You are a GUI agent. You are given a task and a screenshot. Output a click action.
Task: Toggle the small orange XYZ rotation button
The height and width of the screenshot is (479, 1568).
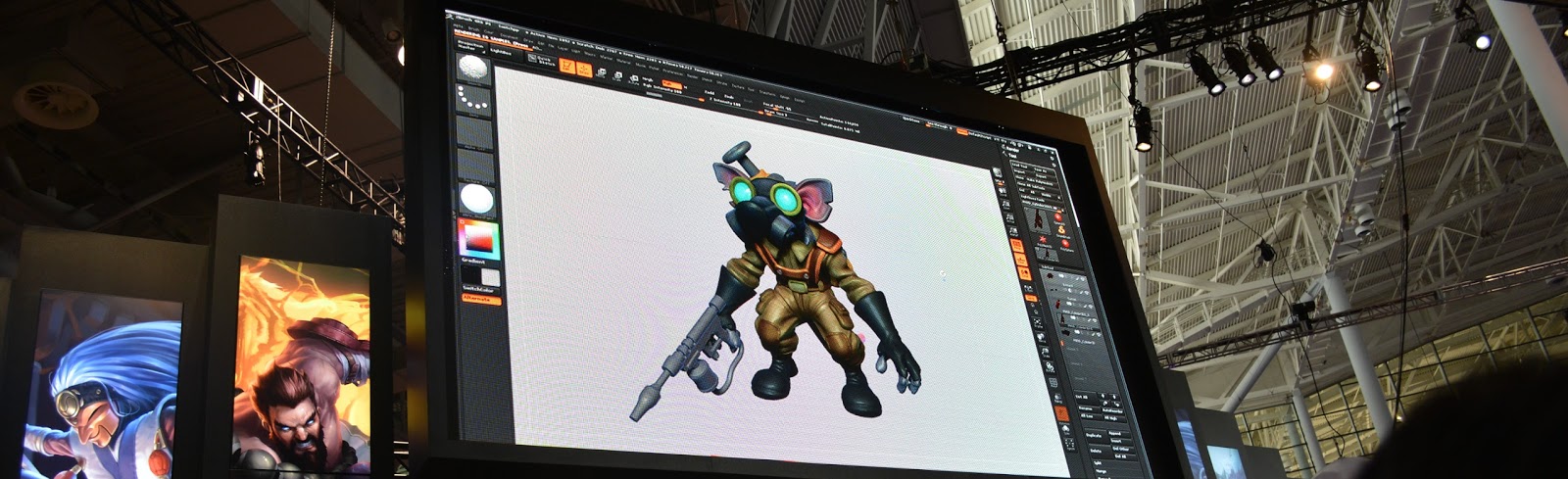[x=1031, y=298]
